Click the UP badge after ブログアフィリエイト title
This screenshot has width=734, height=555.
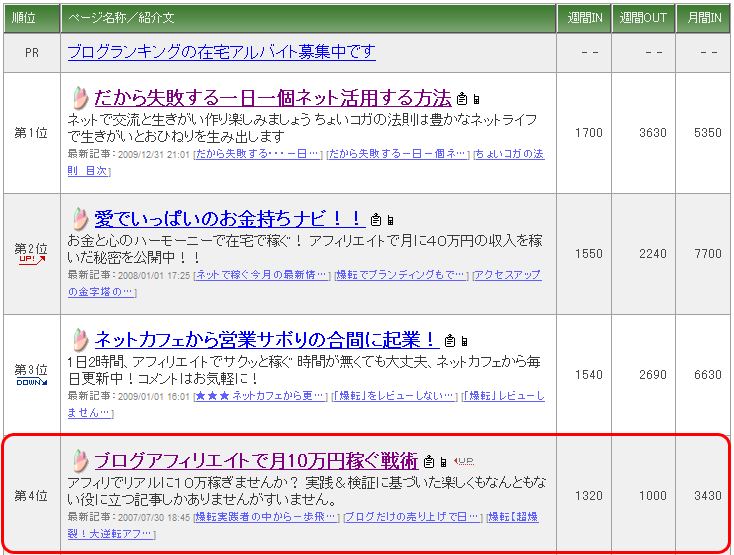click(x=464, y=461)
